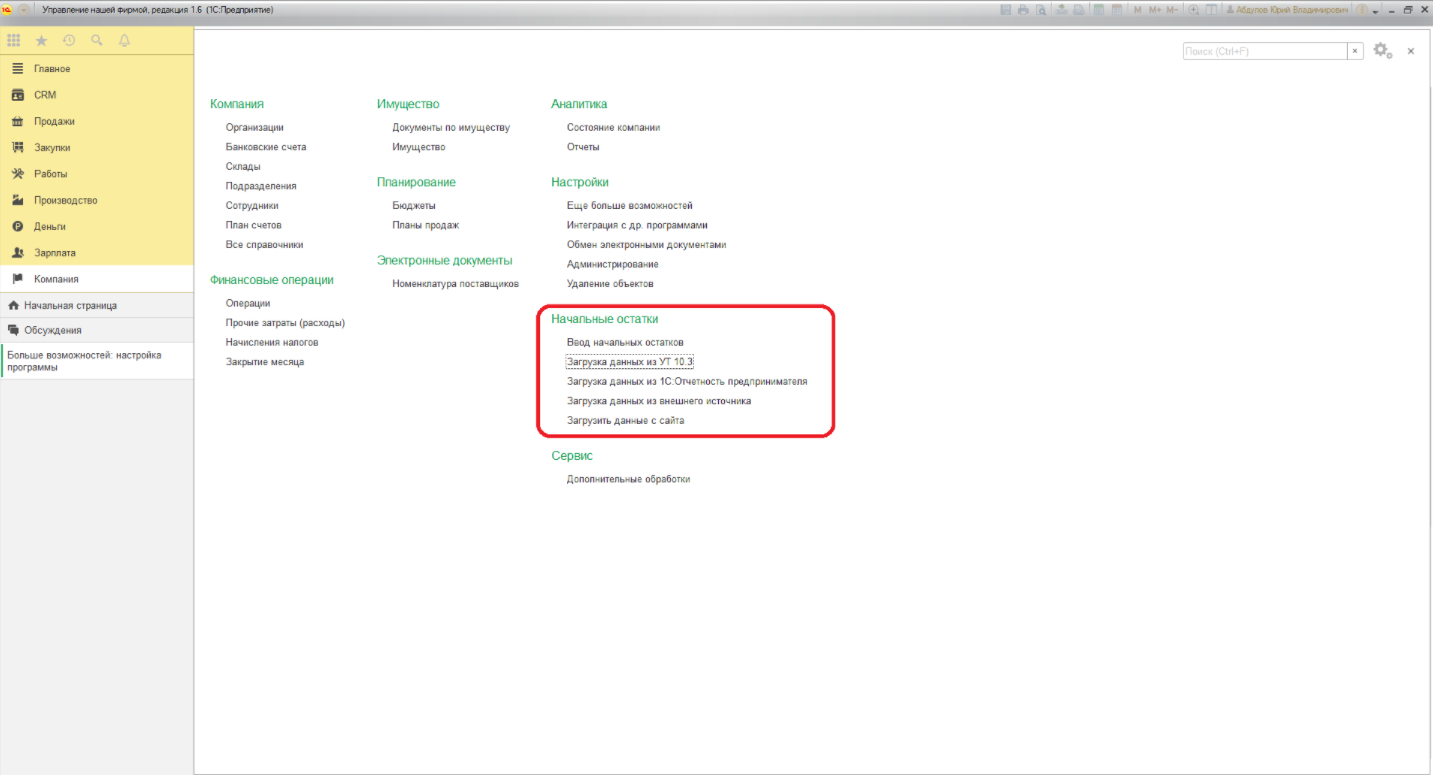Screen dimensions: 1433x775
Task: Click the zoom magnifier icon in title bar
Action: point(1193,9)
